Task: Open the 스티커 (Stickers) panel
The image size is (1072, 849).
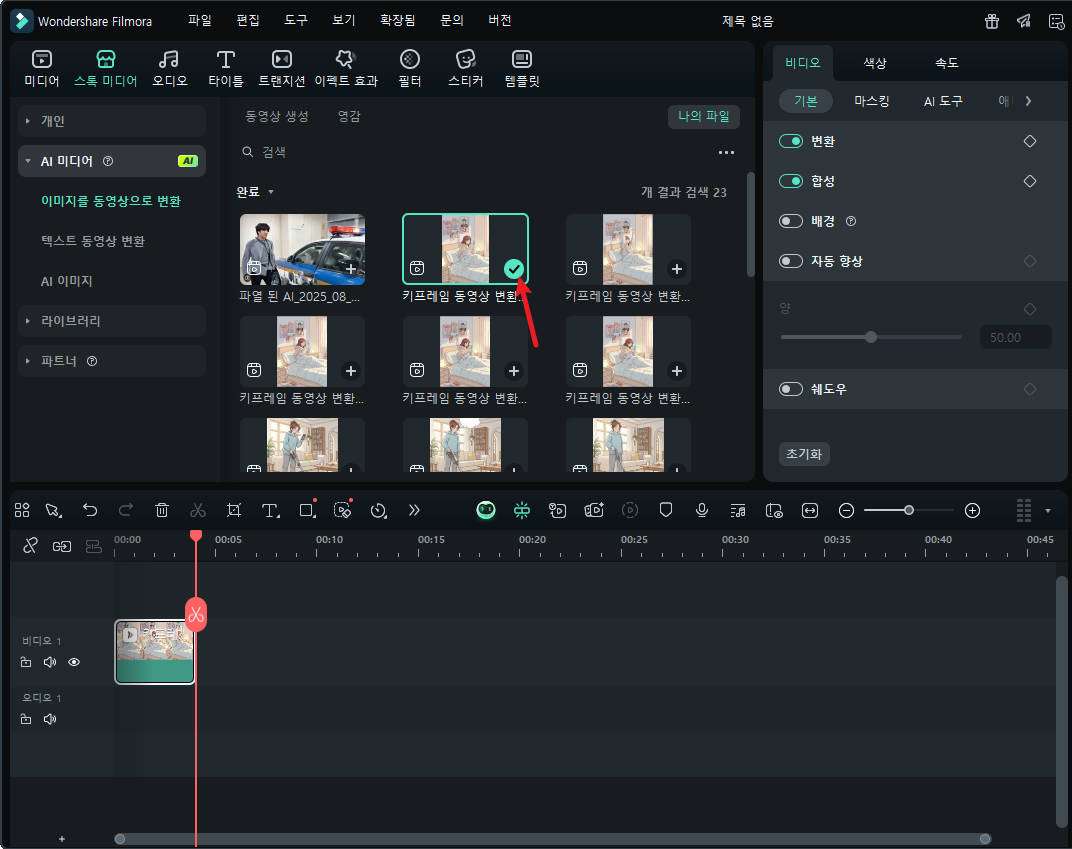Action: [465, 68]
